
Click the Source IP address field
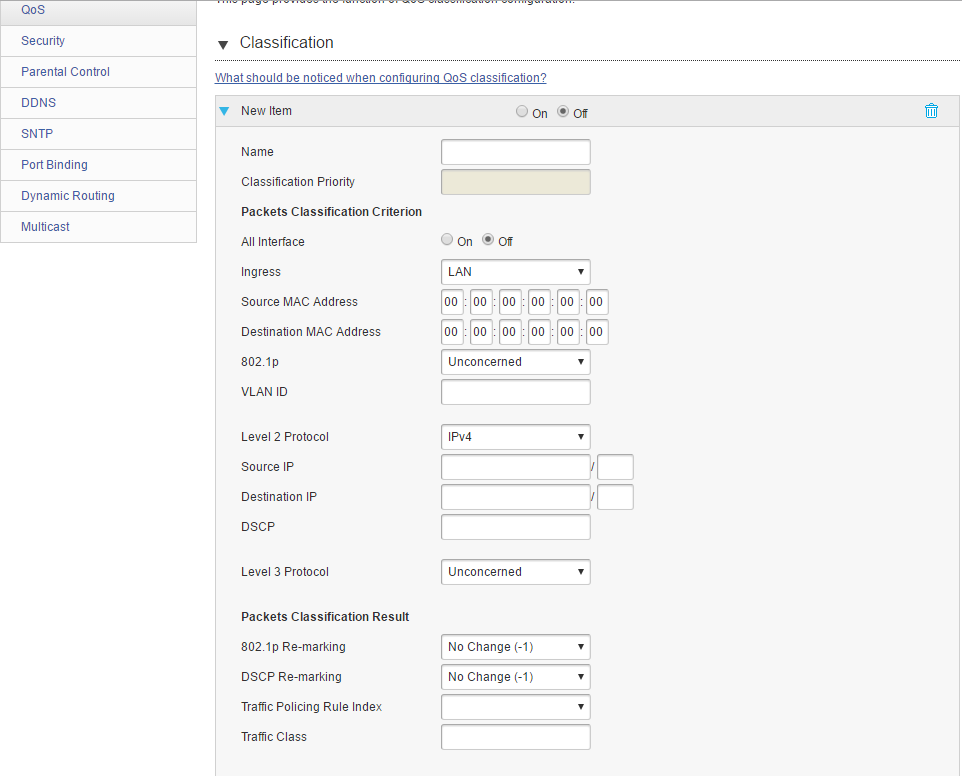pos(515,467)
